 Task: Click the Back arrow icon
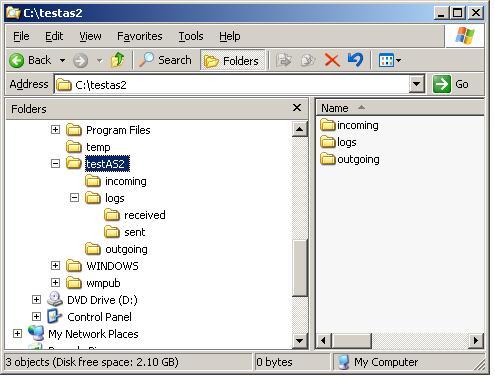click(x=16, y=61)
